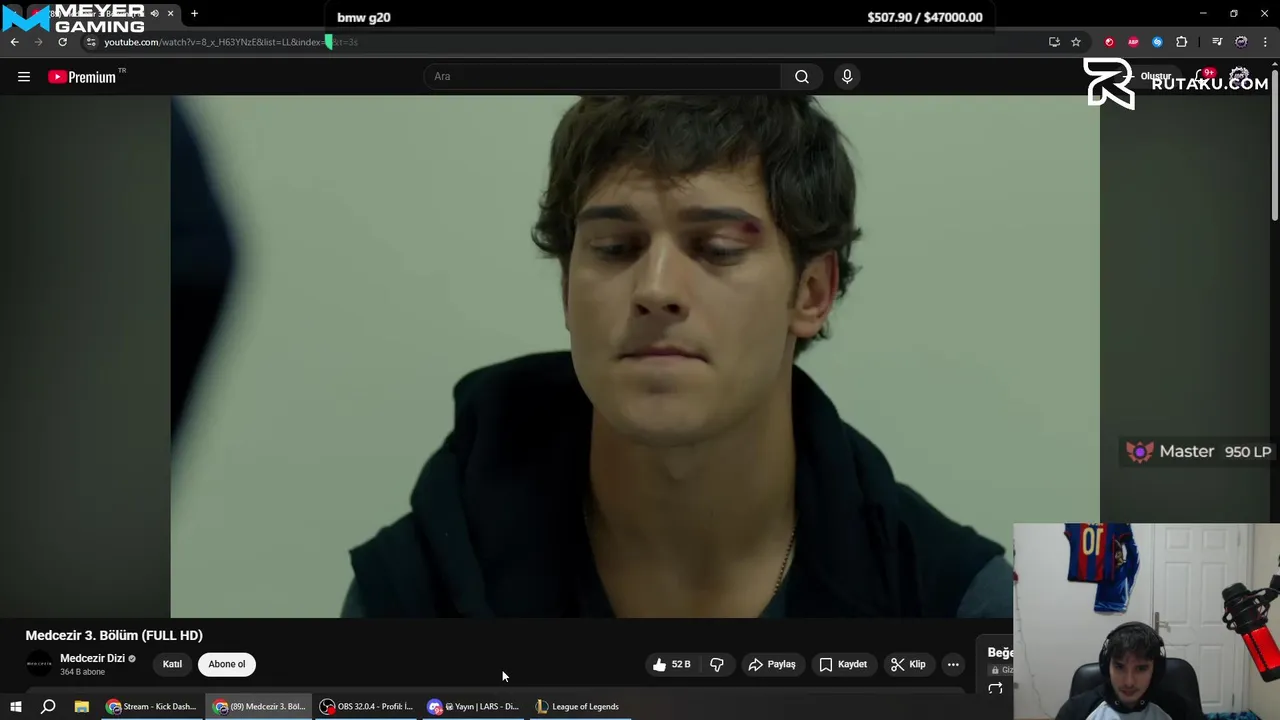Bookmark this page with star icon

point(1076,42)
